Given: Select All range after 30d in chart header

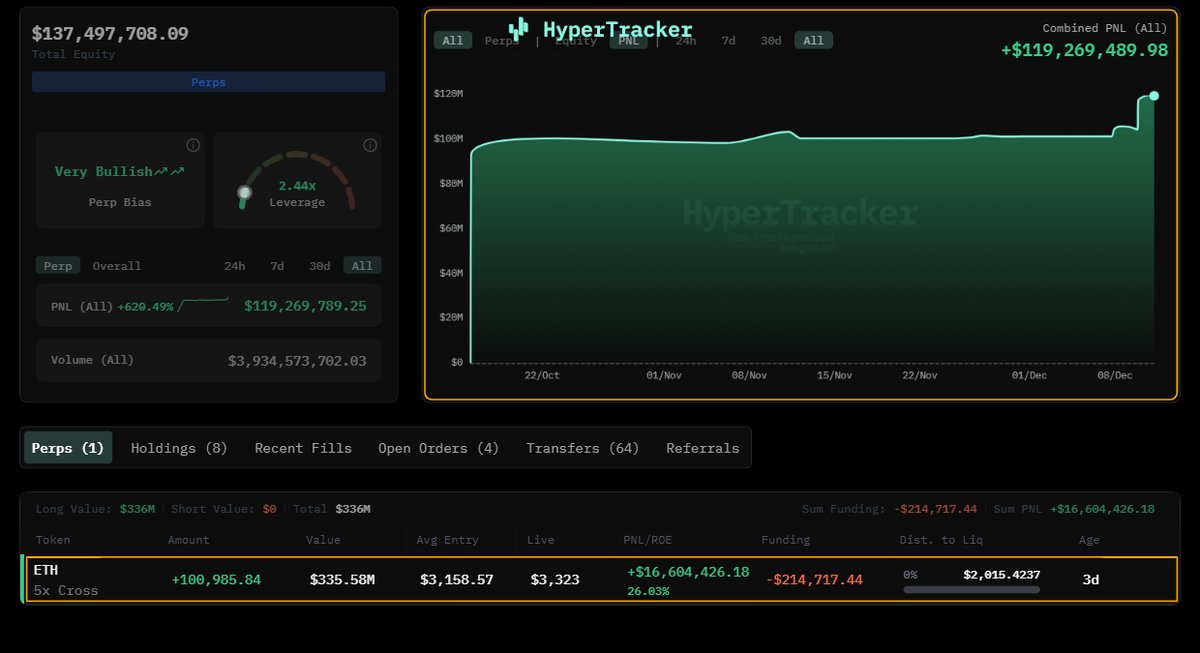Looking at the screenshot, I should [x=813, y=41].
